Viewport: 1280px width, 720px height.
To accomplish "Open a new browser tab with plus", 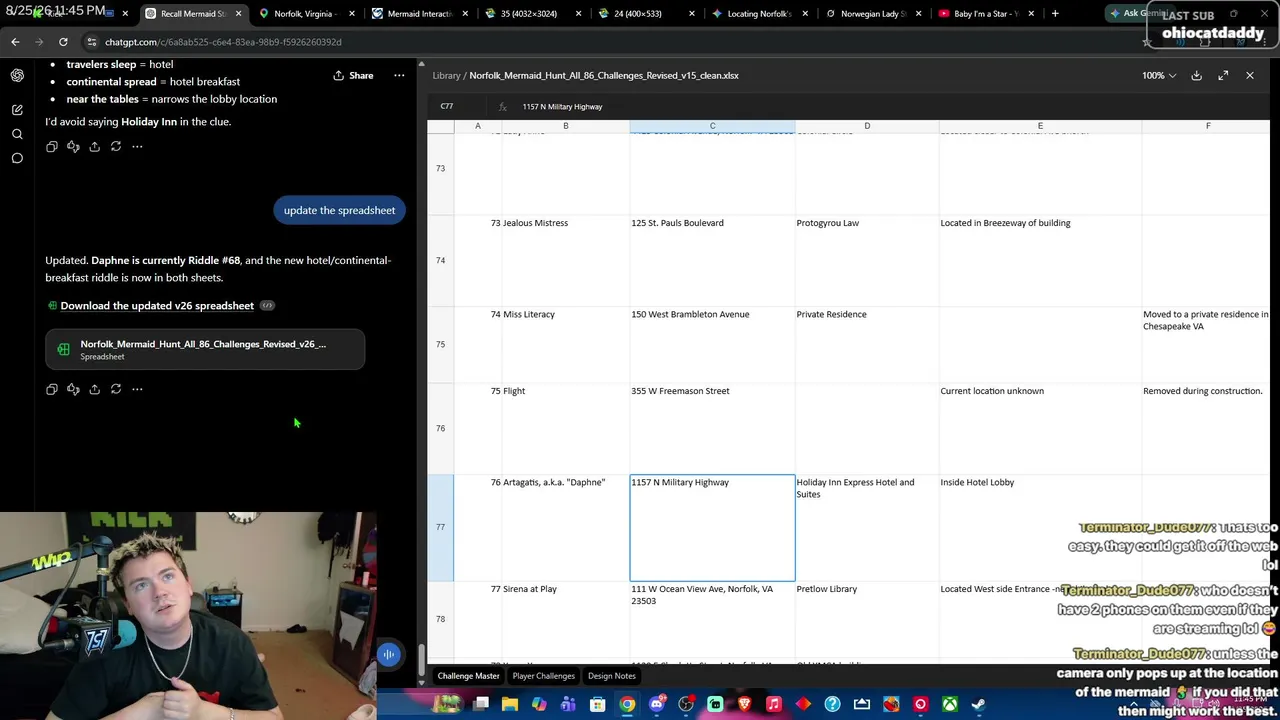I will coord(1055,14).
